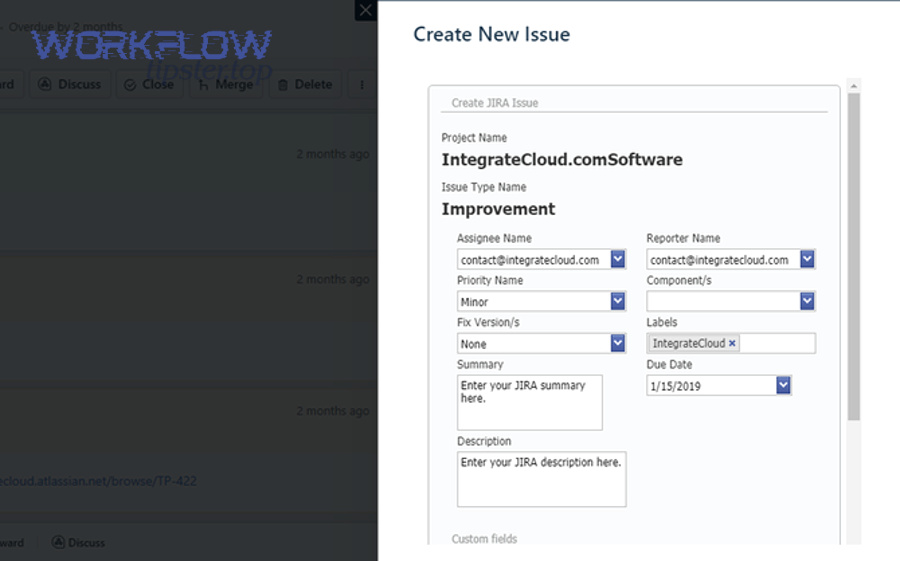Click the Overdue by 2 months text
Viewport: 900px width, 561px height.
(x=65, y=27)
